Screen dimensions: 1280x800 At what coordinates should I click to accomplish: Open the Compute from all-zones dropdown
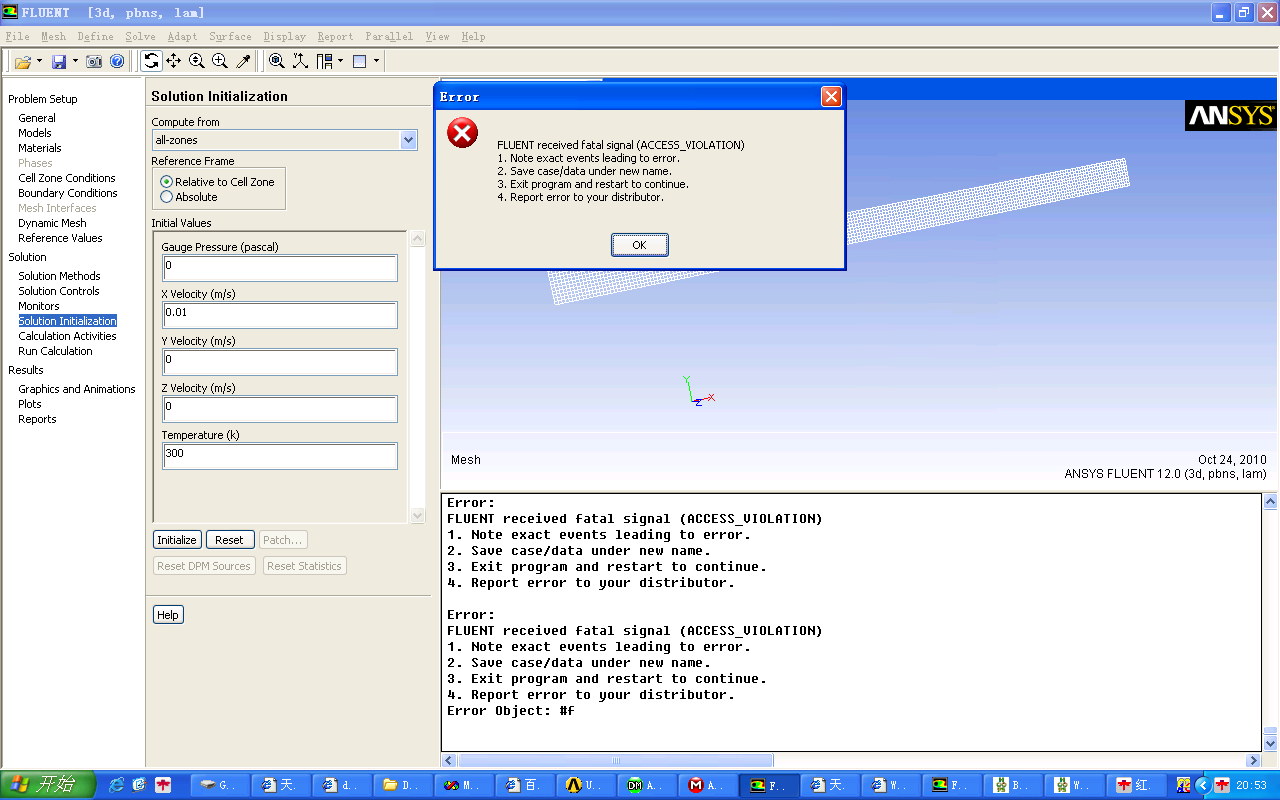click(x=408, y=140)
